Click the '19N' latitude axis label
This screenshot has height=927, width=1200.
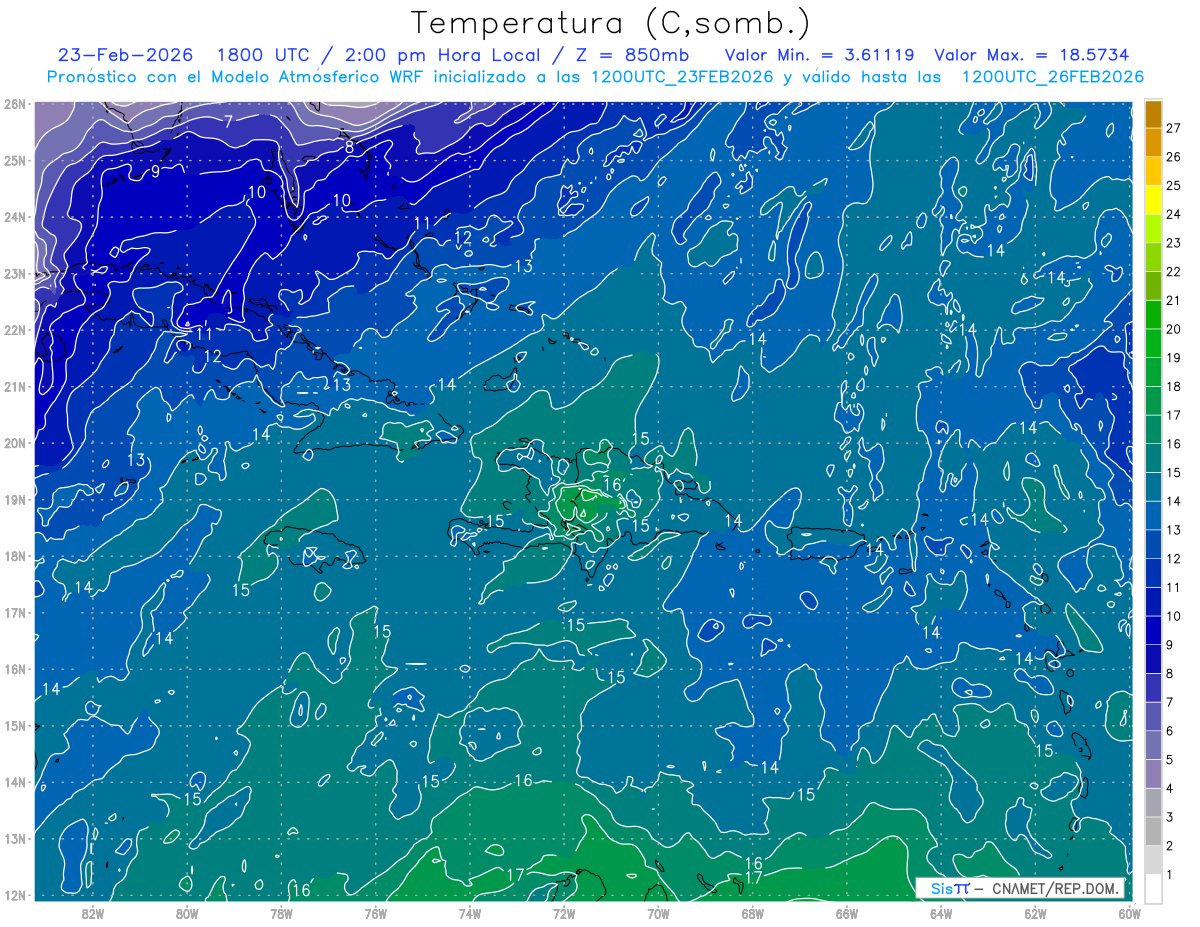pyautogui.click(x=15, y=499)
